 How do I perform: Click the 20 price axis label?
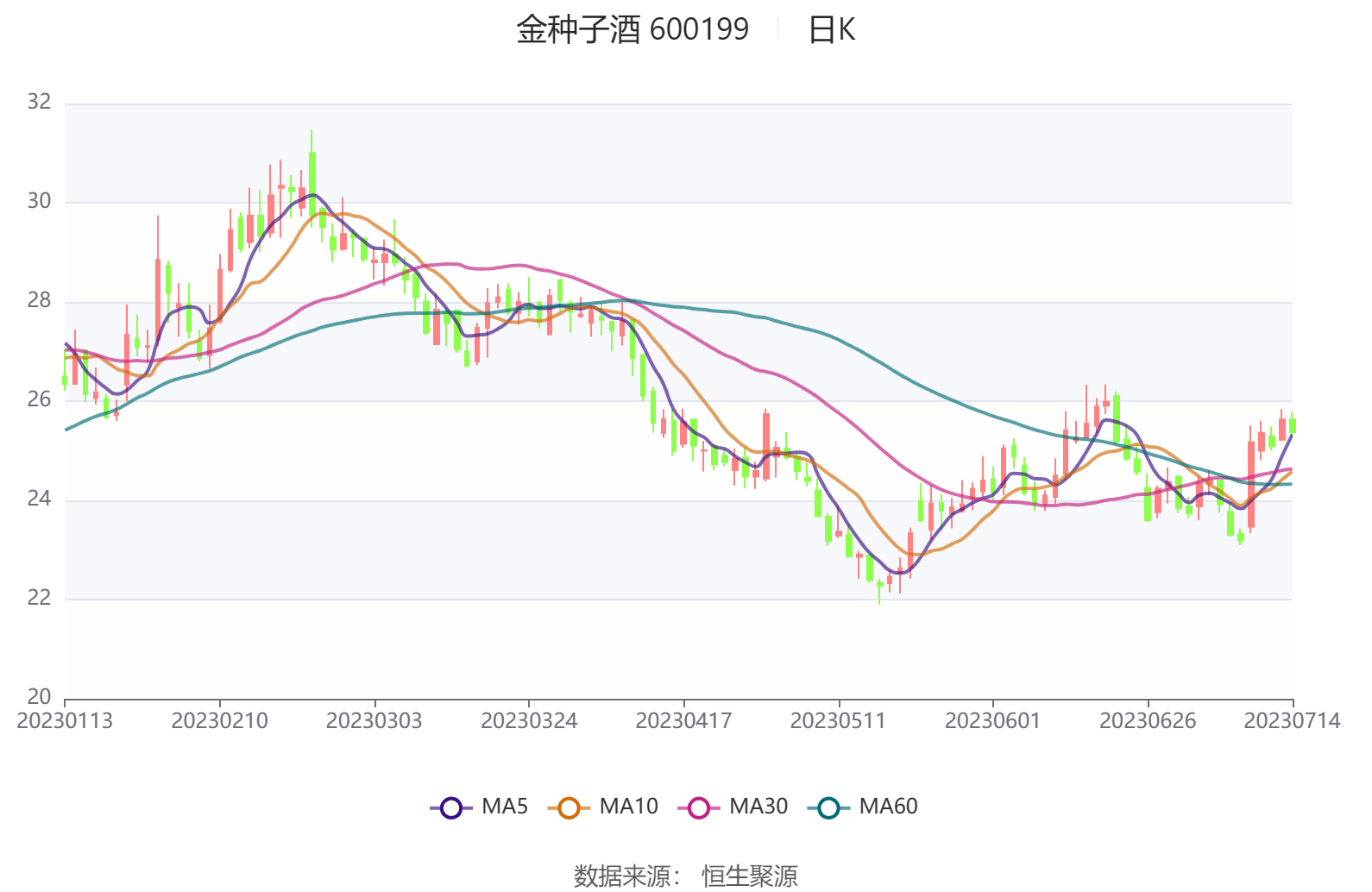[39, 696]
